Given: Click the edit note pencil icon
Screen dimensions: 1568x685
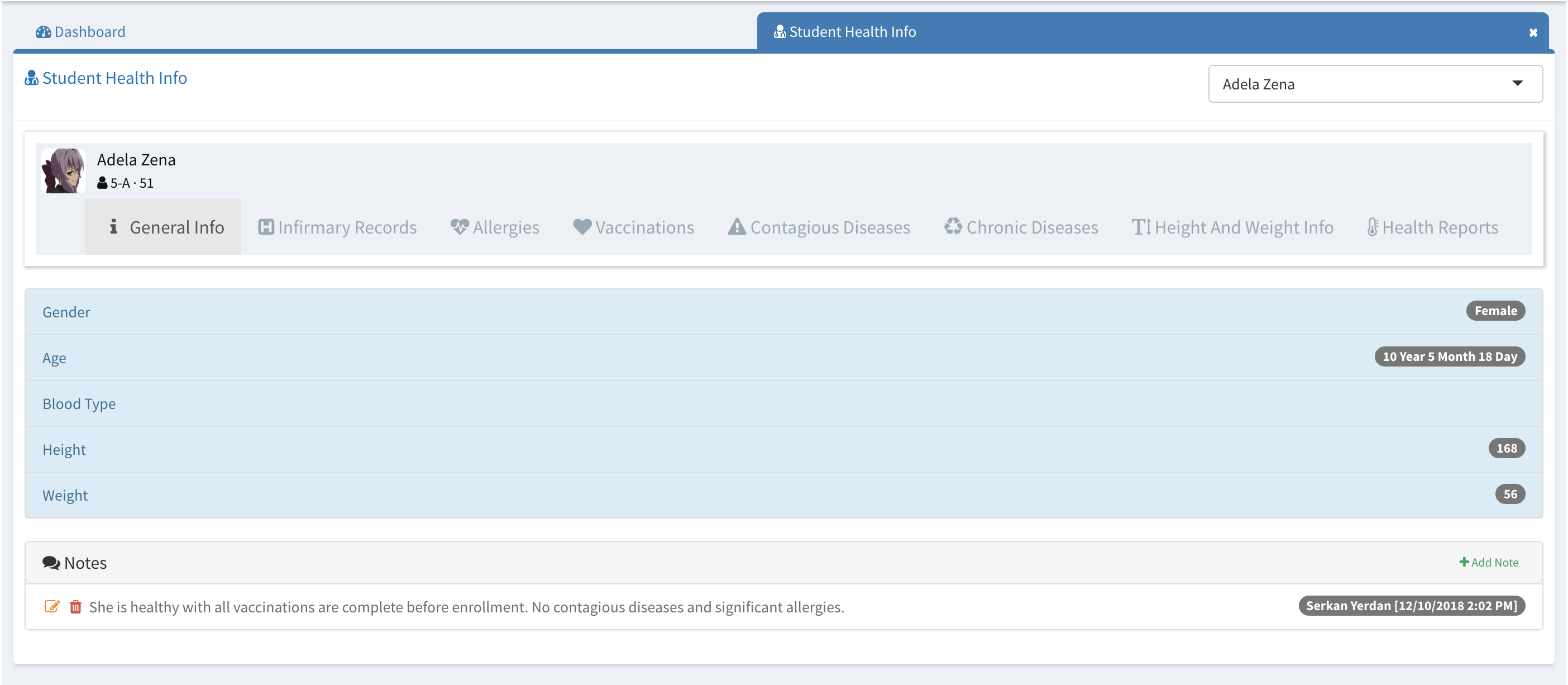Looking at the screenshot, I should pyautogui.click(x=52, y=606).
